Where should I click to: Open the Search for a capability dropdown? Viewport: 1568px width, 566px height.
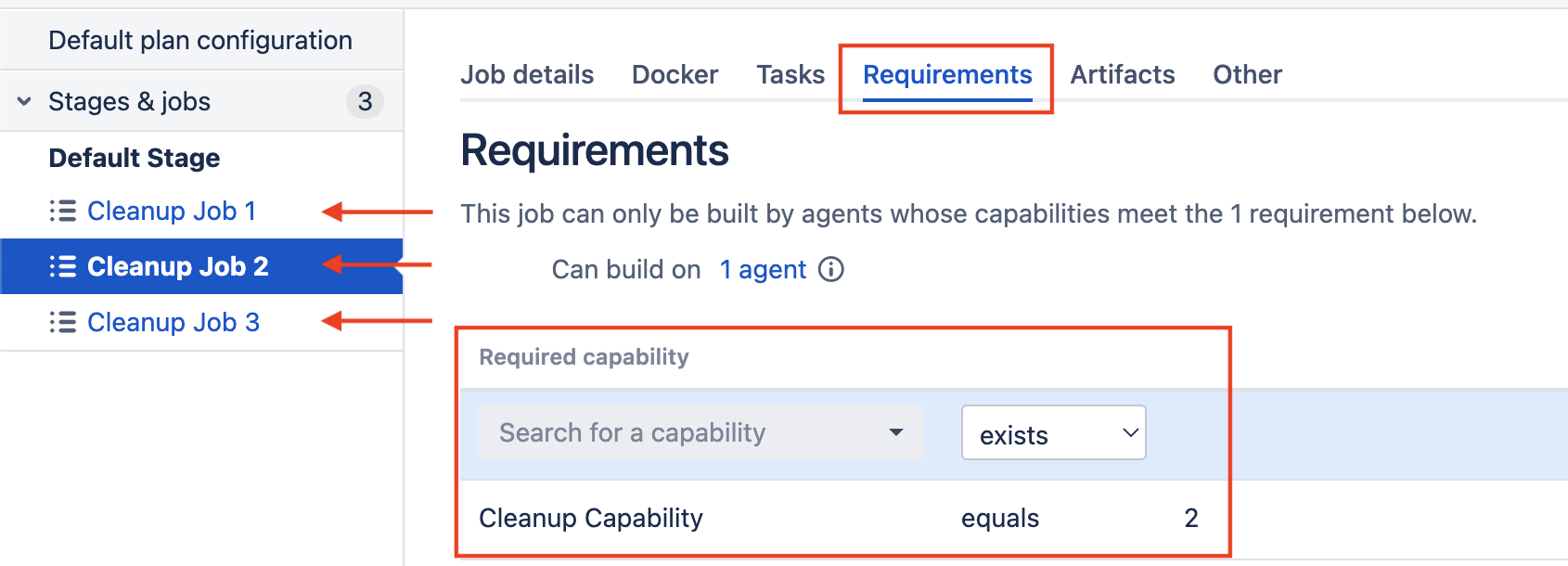700,432
